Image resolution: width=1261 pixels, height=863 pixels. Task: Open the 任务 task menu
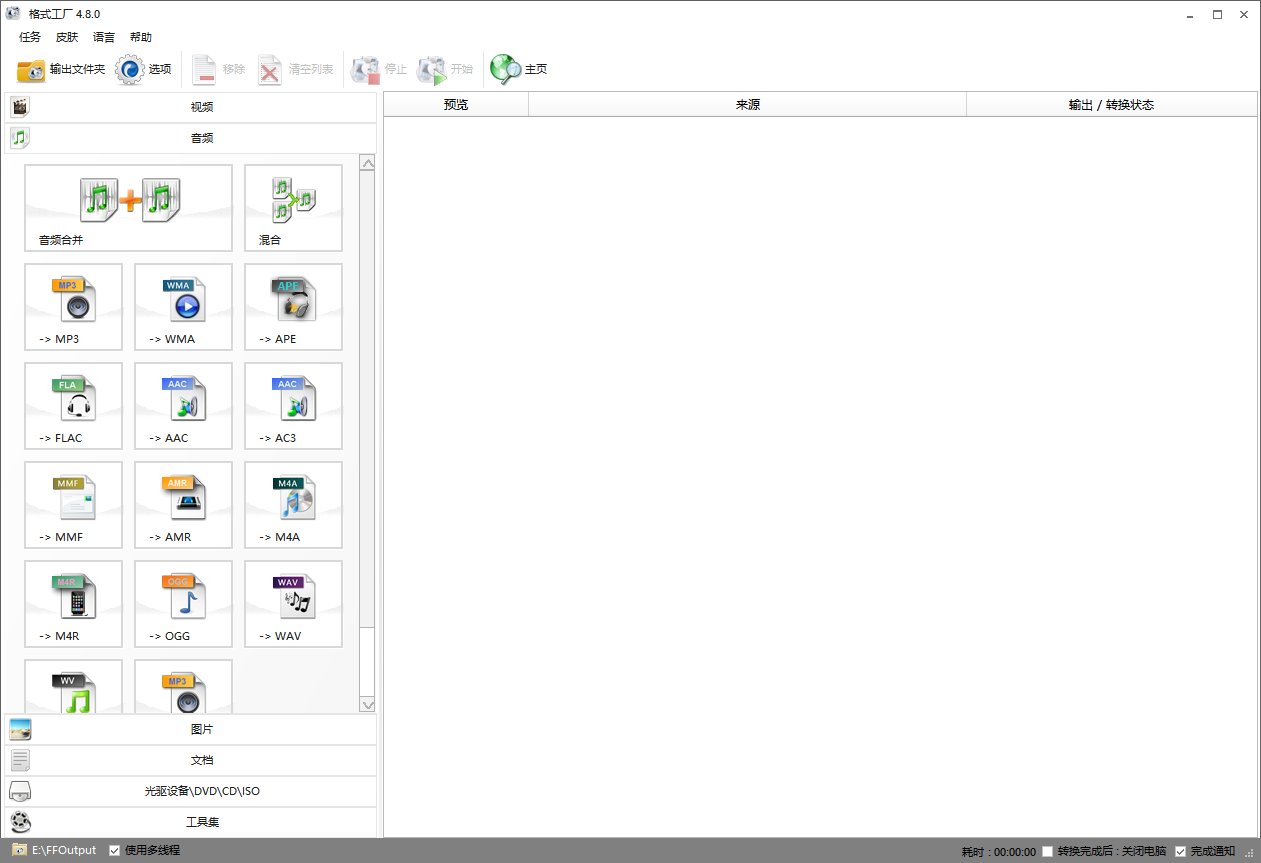[29, 37]
